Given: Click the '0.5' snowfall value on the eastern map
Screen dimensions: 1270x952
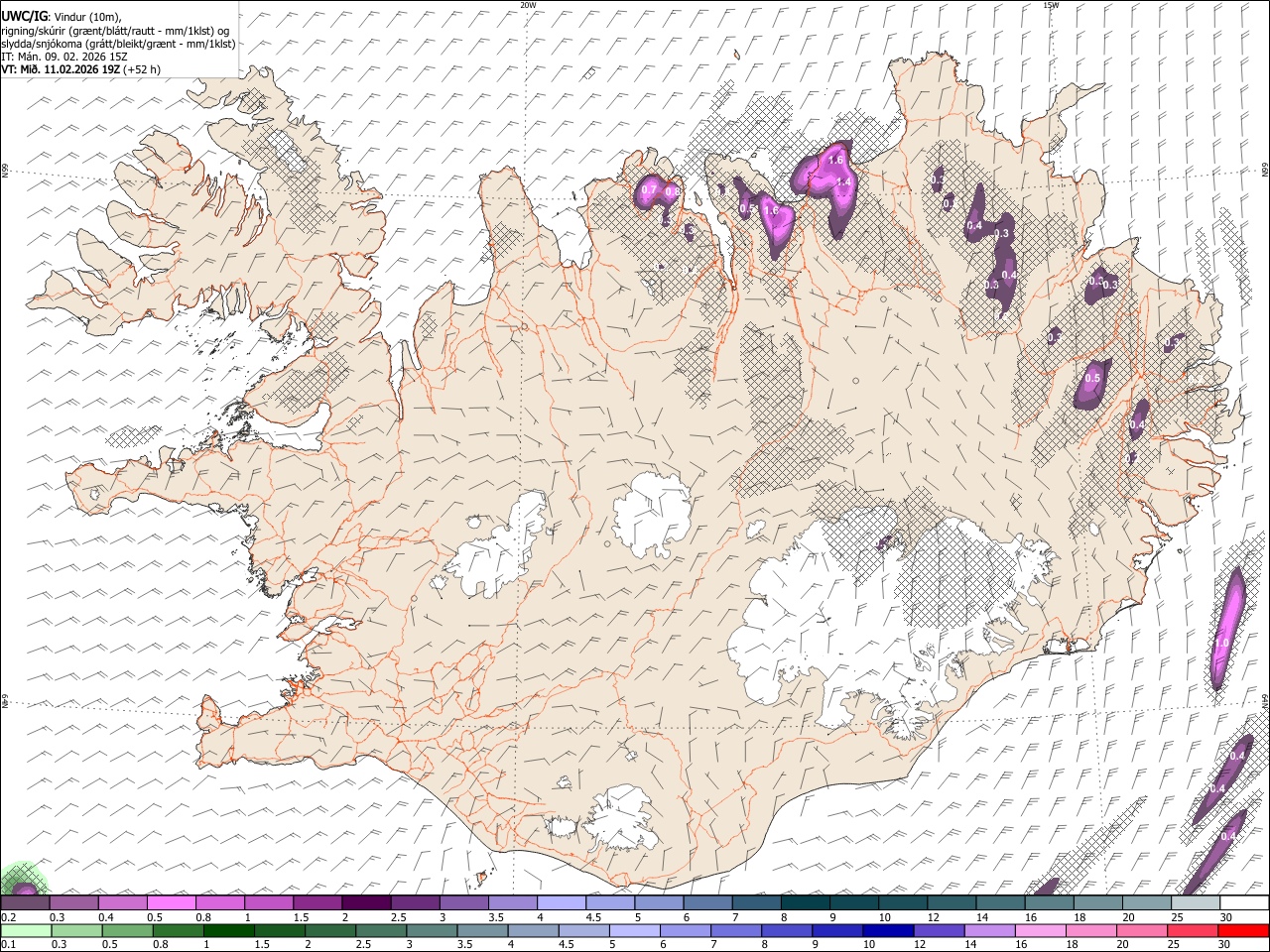Looking at the screenshot, I should click(1092, 379).
